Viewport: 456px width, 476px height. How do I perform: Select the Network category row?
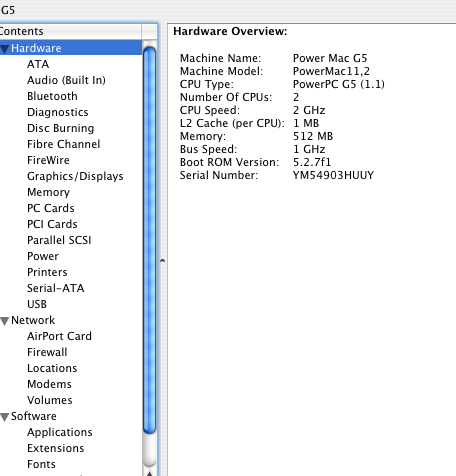tap(71, 320)
